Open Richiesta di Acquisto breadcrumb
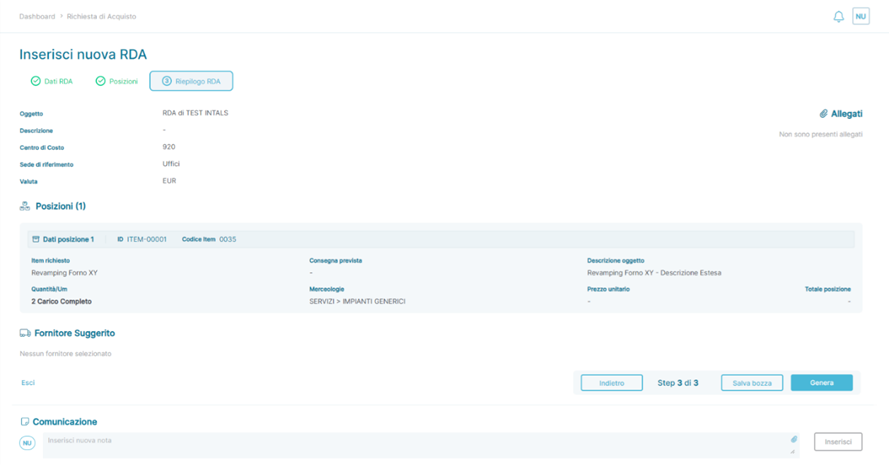The image size is (889, 465). (101, 16)
